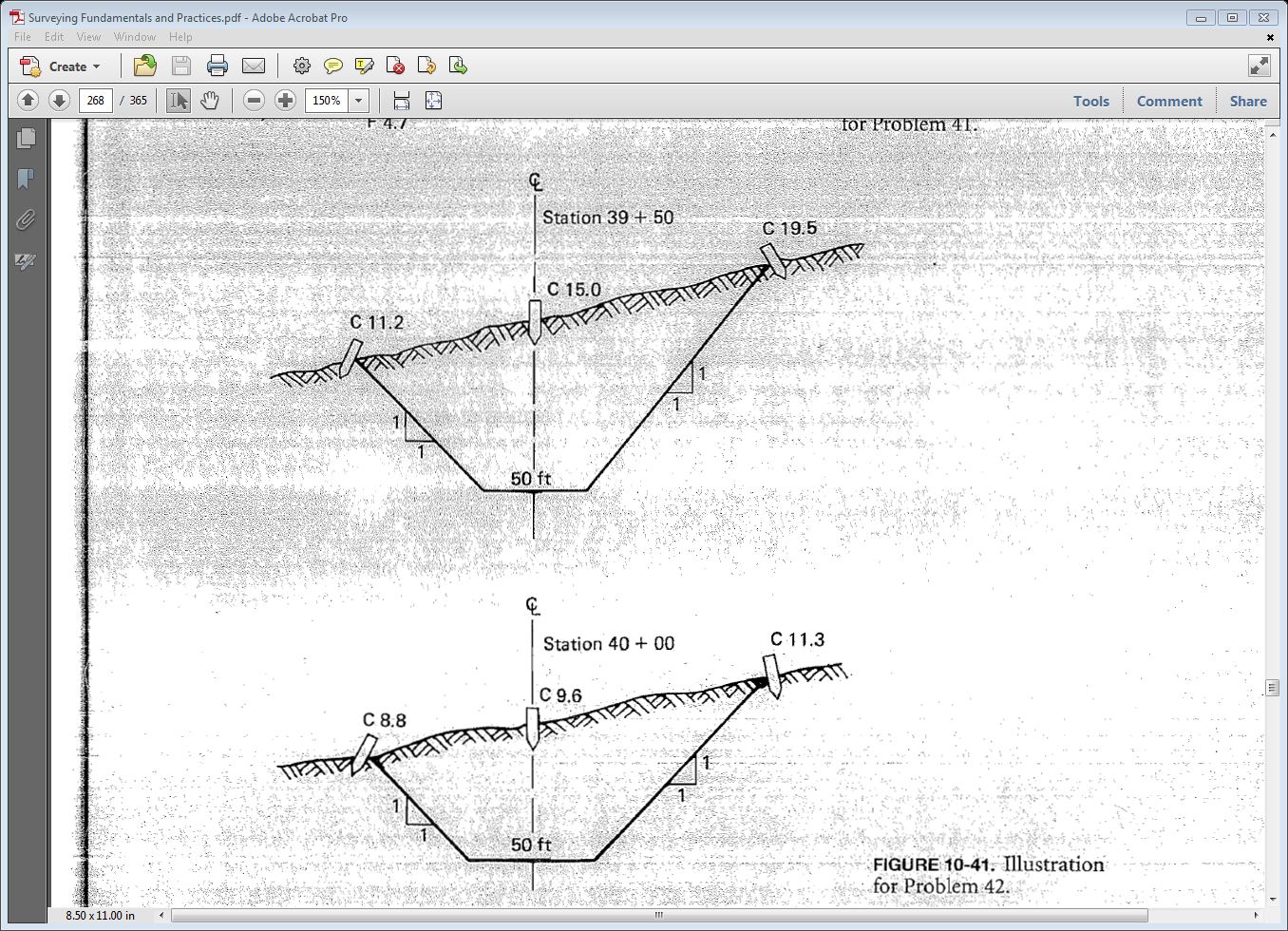The image size is (1288, 931).
Task: Select the Hand tool for panning
Action: 209,100
